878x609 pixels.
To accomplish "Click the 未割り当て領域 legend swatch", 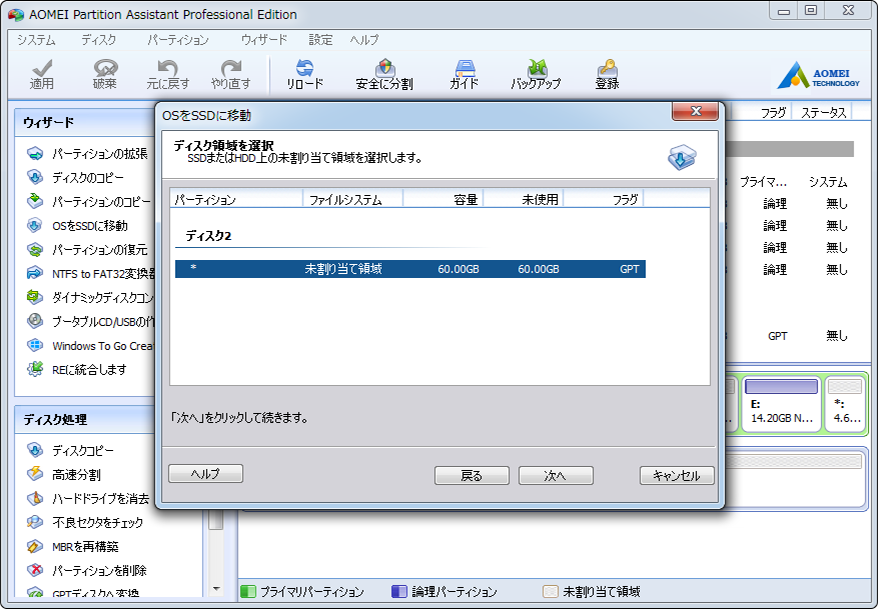I will pos(550,591).
